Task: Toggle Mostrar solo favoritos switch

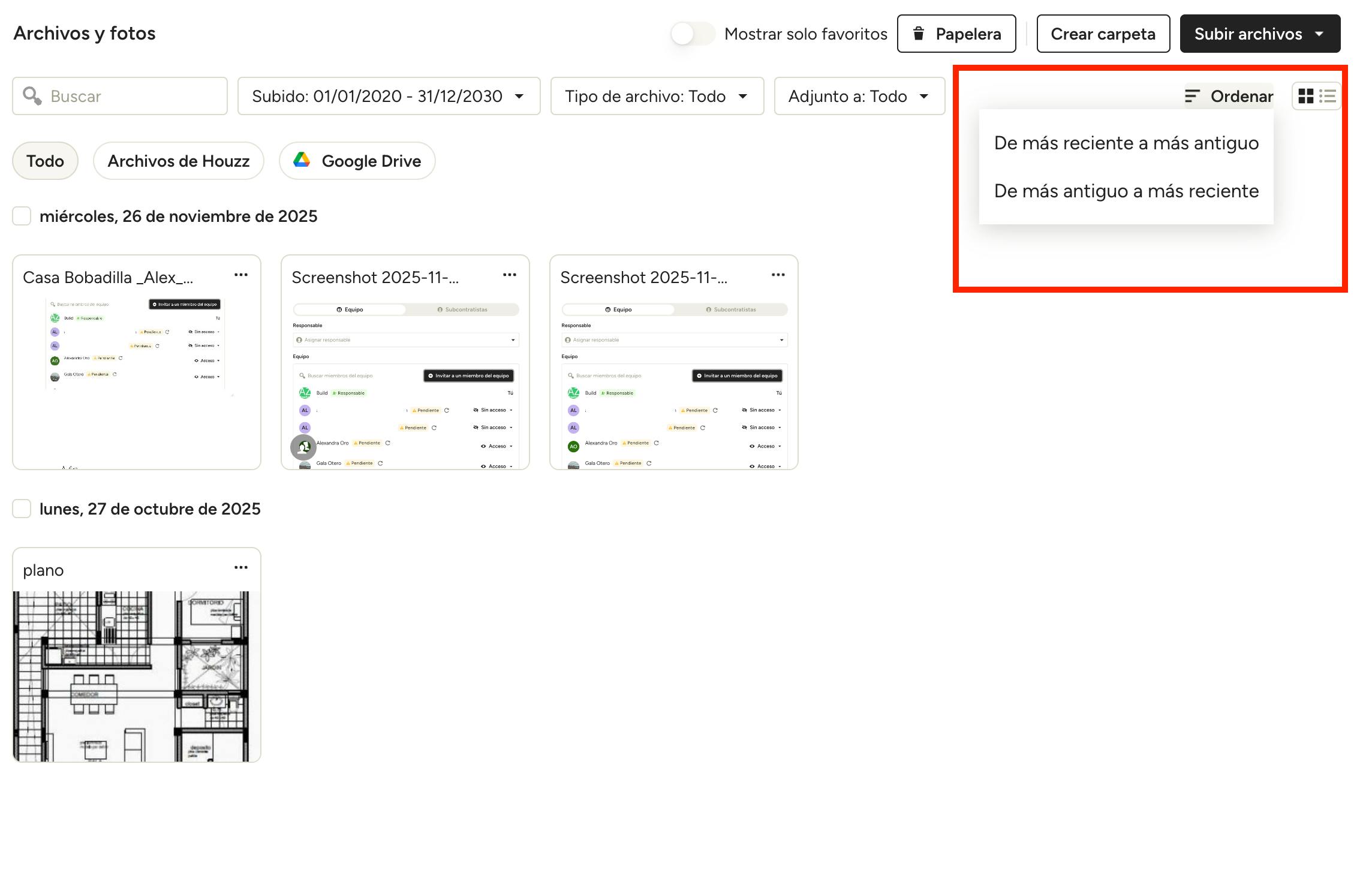Action: pyautogui.click(x=693, y=34)
